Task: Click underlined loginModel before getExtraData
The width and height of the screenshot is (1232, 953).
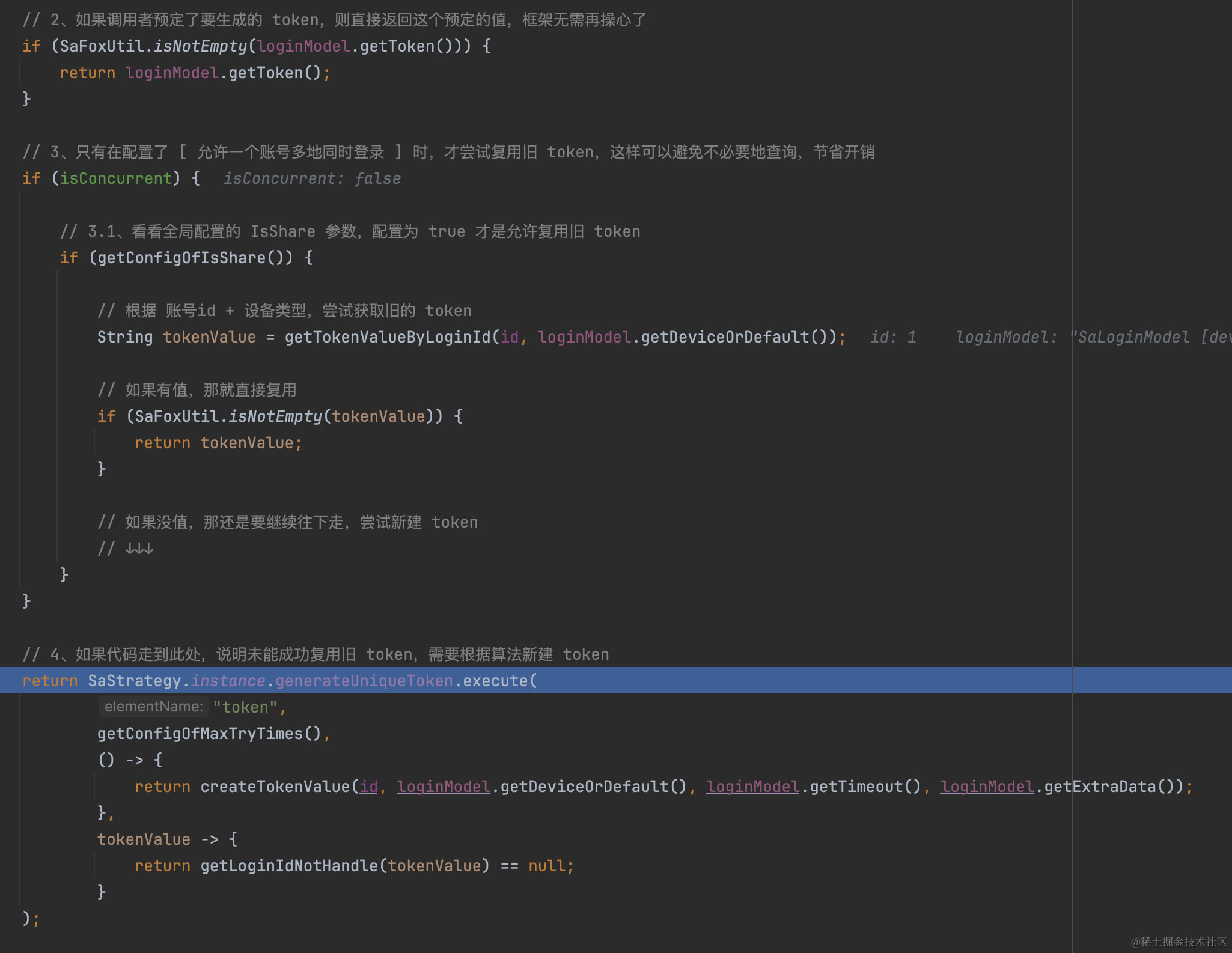Action: coord(986,786)
